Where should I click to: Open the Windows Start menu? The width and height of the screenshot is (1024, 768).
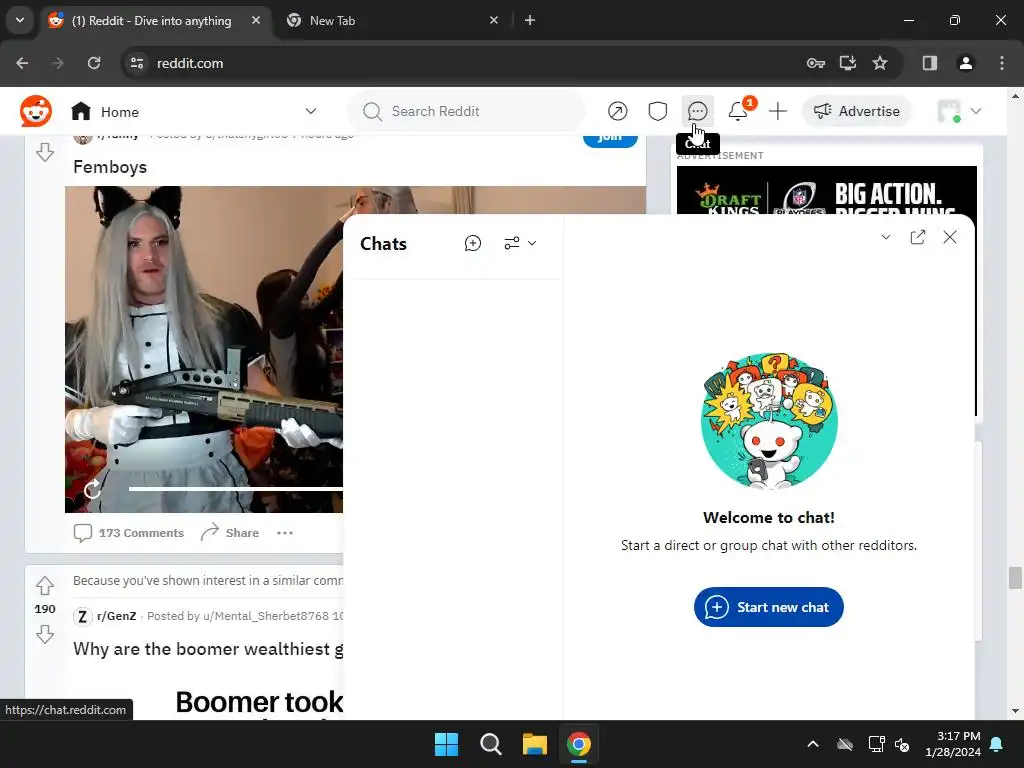[x=447, y=744]
